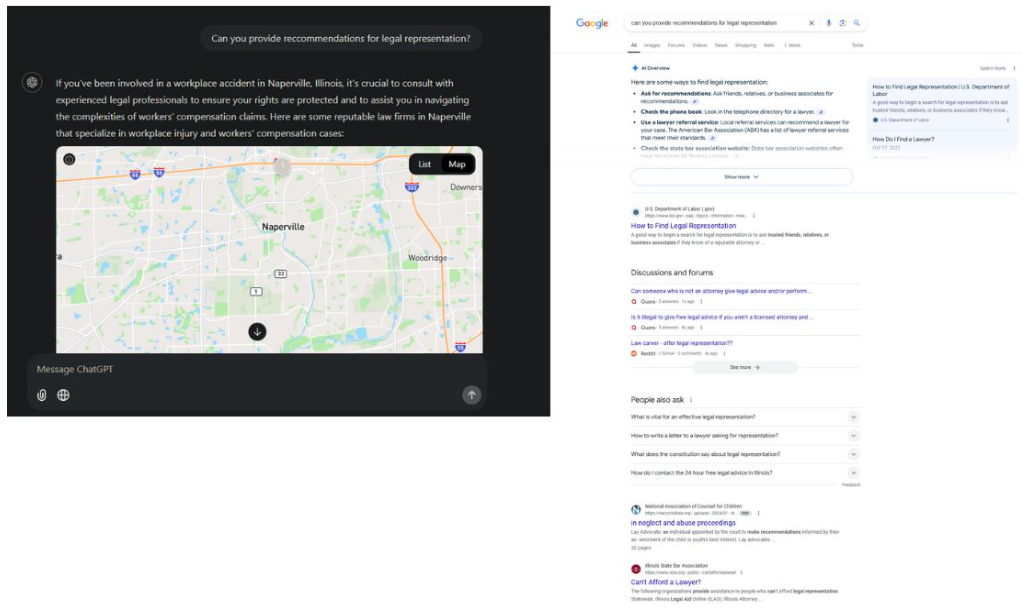Click the Illinois State Bar Association favicon
The width and height of the screenshot is (1023, 612).
(x=636, y=569)
